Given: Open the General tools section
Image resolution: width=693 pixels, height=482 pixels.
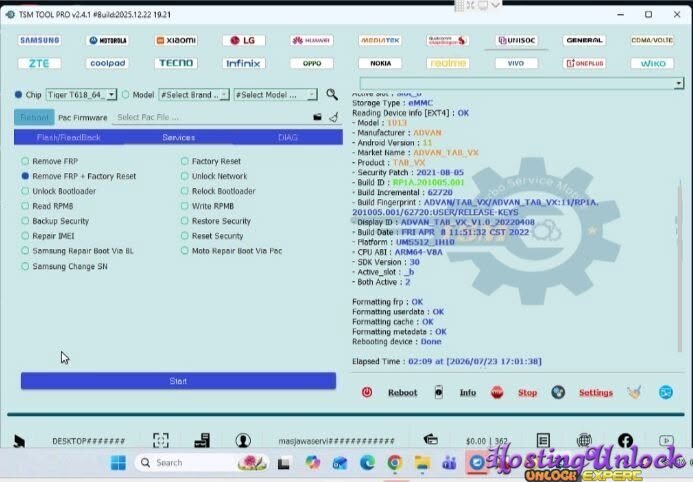Looking at the screenshot, I should click(584, 40).
